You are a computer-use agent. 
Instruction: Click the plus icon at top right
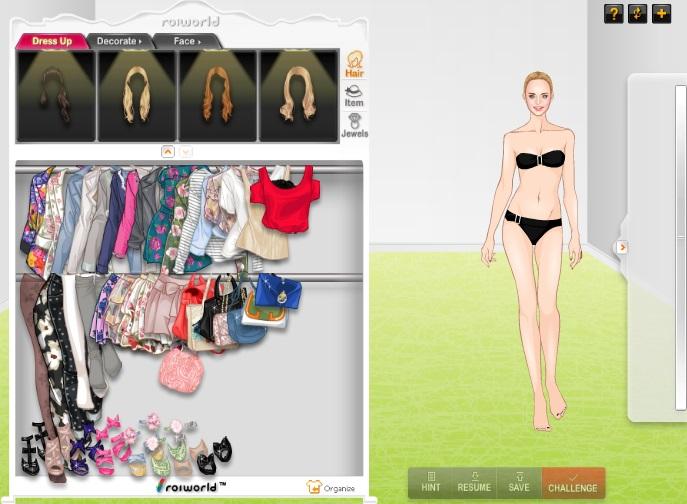click(661, 13)
